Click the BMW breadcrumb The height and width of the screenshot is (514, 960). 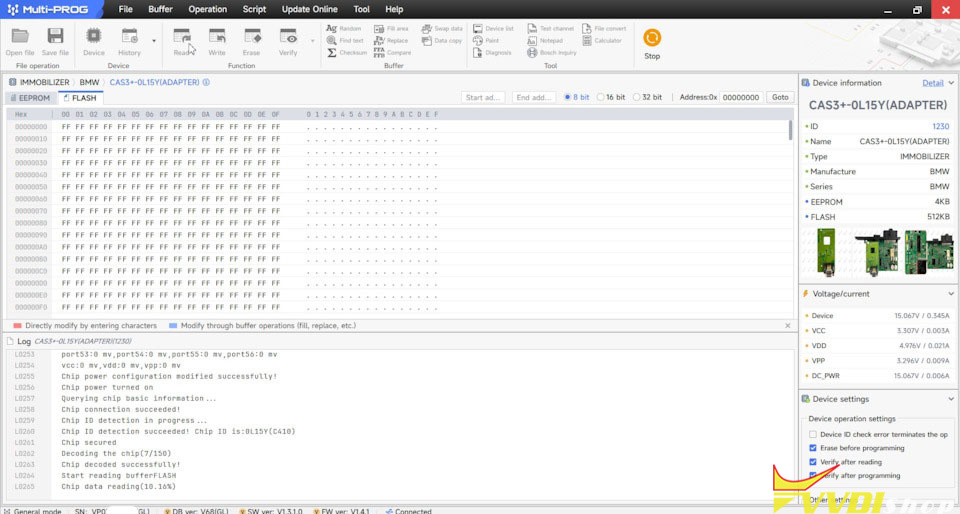(x=89, y=82)
